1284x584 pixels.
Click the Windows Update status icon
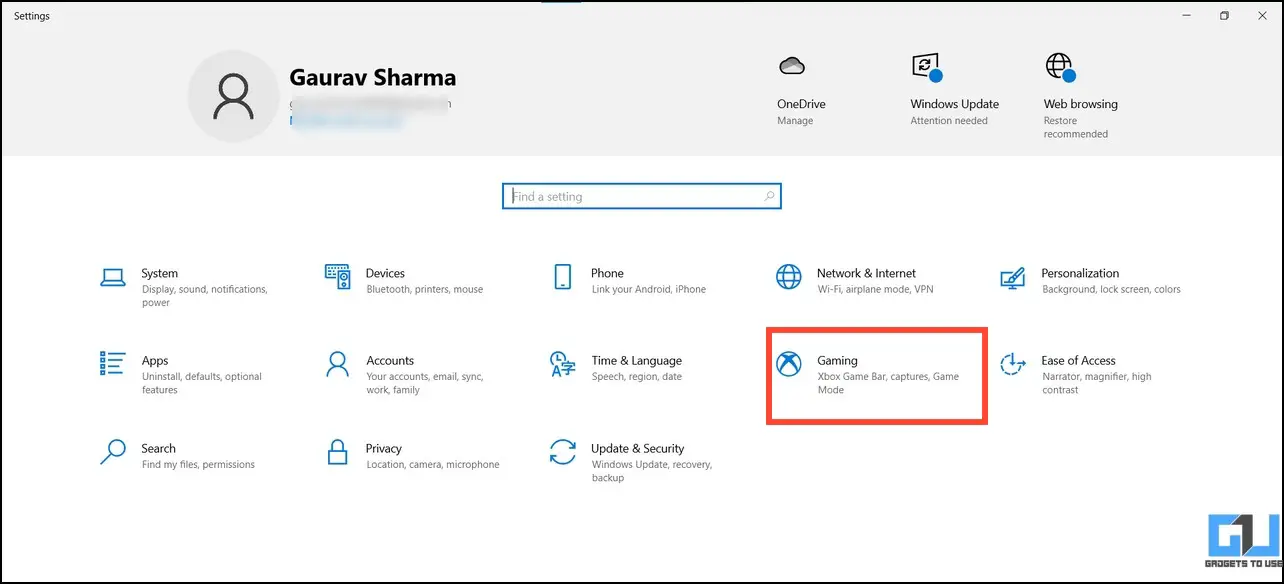point(926,67)
